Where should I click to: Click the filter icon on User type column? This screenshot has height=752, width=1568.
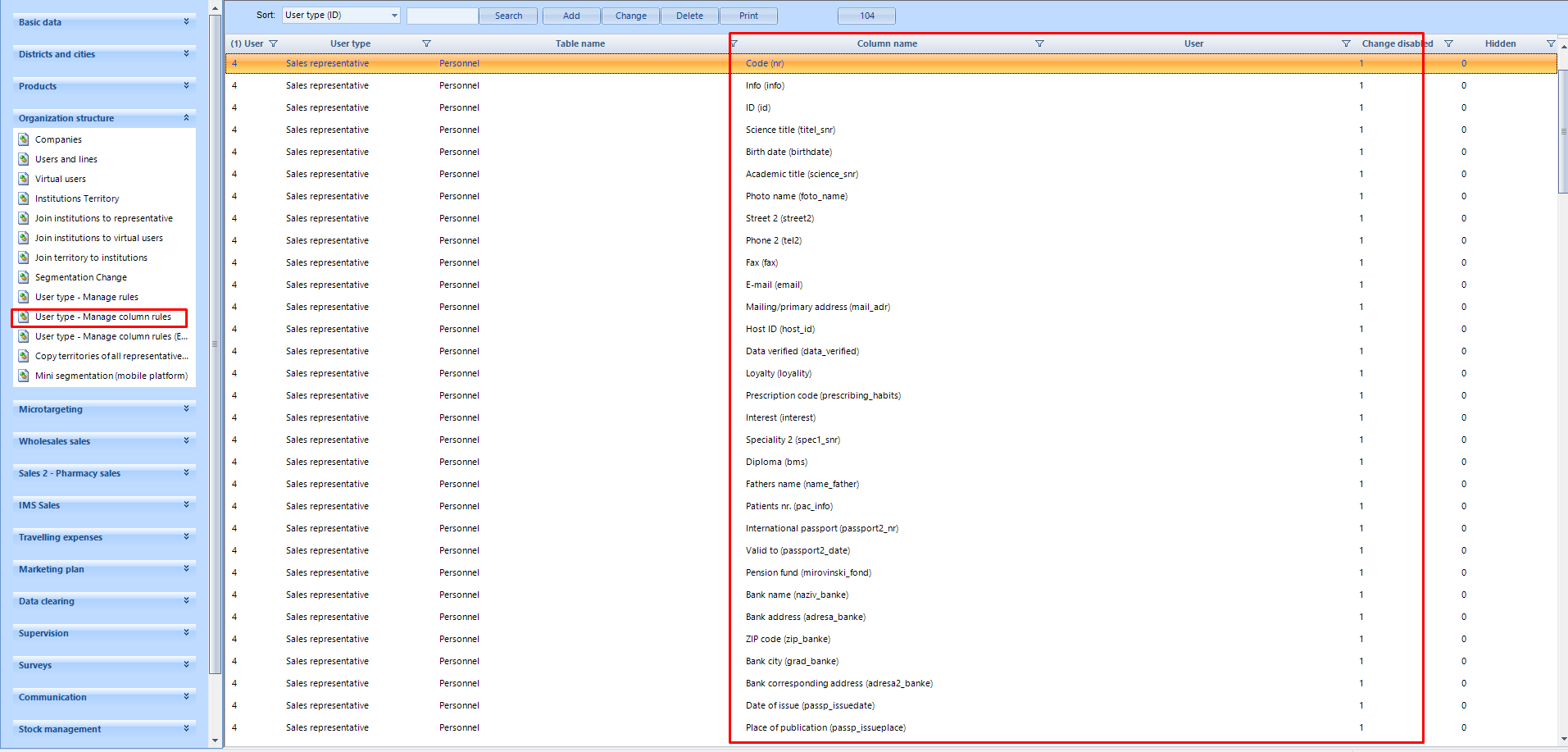tap(426, 43)
